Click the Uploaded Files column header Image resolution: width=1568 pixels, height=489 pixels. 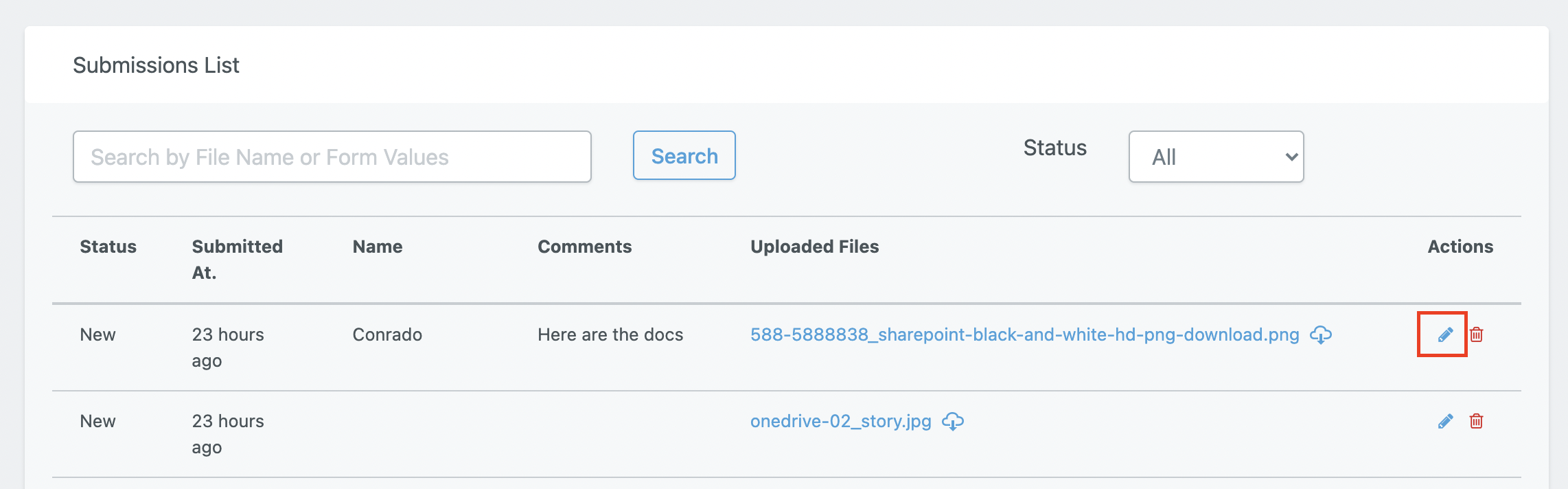[x=814, y=247]
